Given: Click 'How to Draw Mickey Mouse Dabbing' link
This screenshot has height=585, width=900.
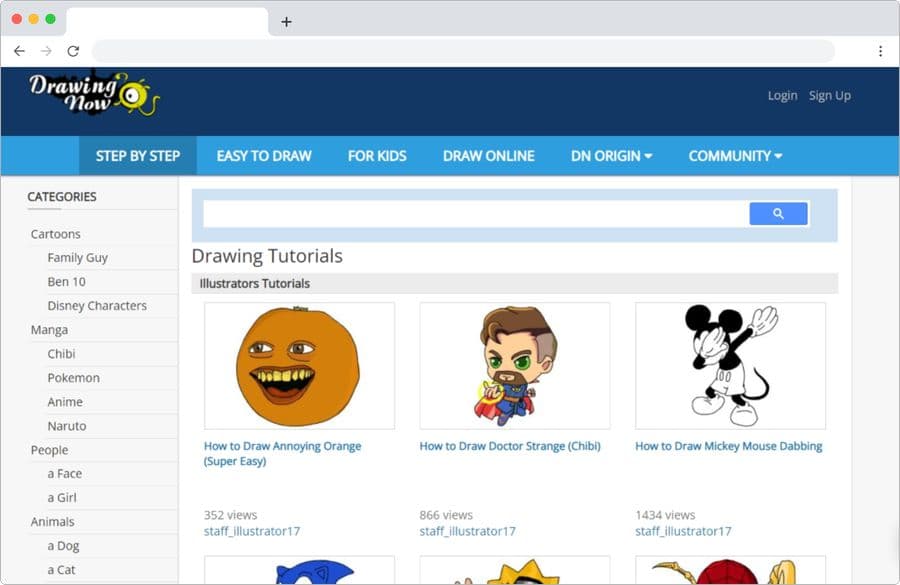Looking at the screenshot, I should coord(728,446).
